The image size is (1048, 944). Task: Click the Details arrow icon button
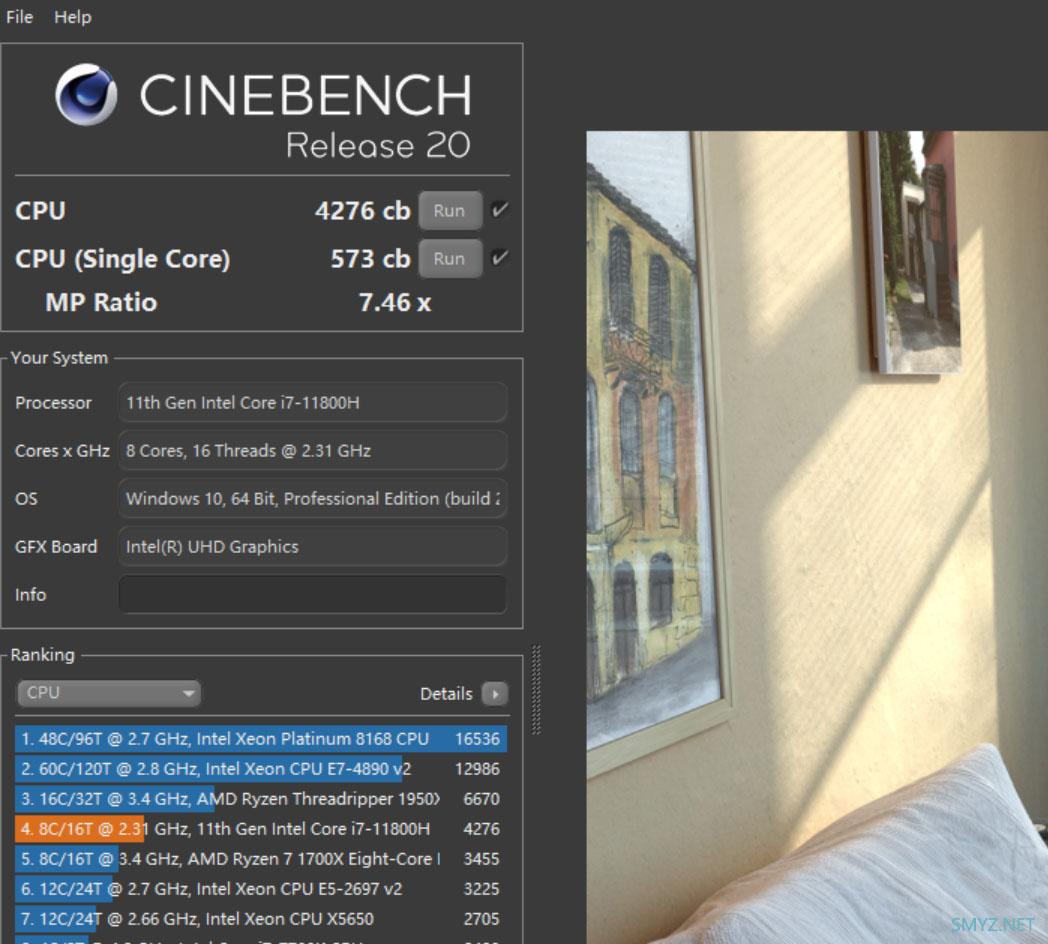tap(494, 694)
